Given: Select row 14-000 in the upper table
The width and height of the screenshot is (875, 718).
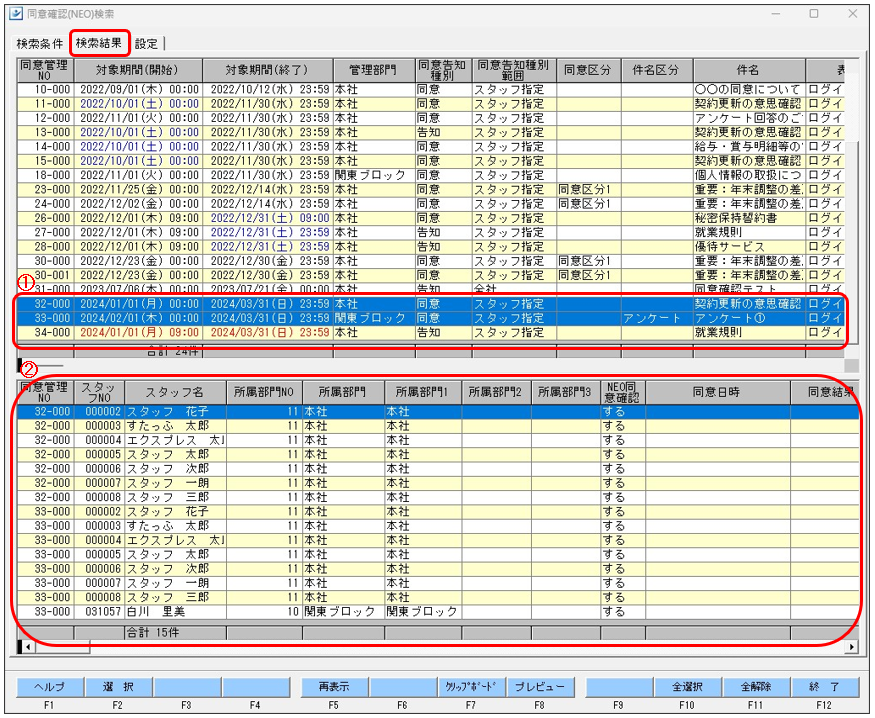Looking at the screenshot, I should [x=430, y=147].
